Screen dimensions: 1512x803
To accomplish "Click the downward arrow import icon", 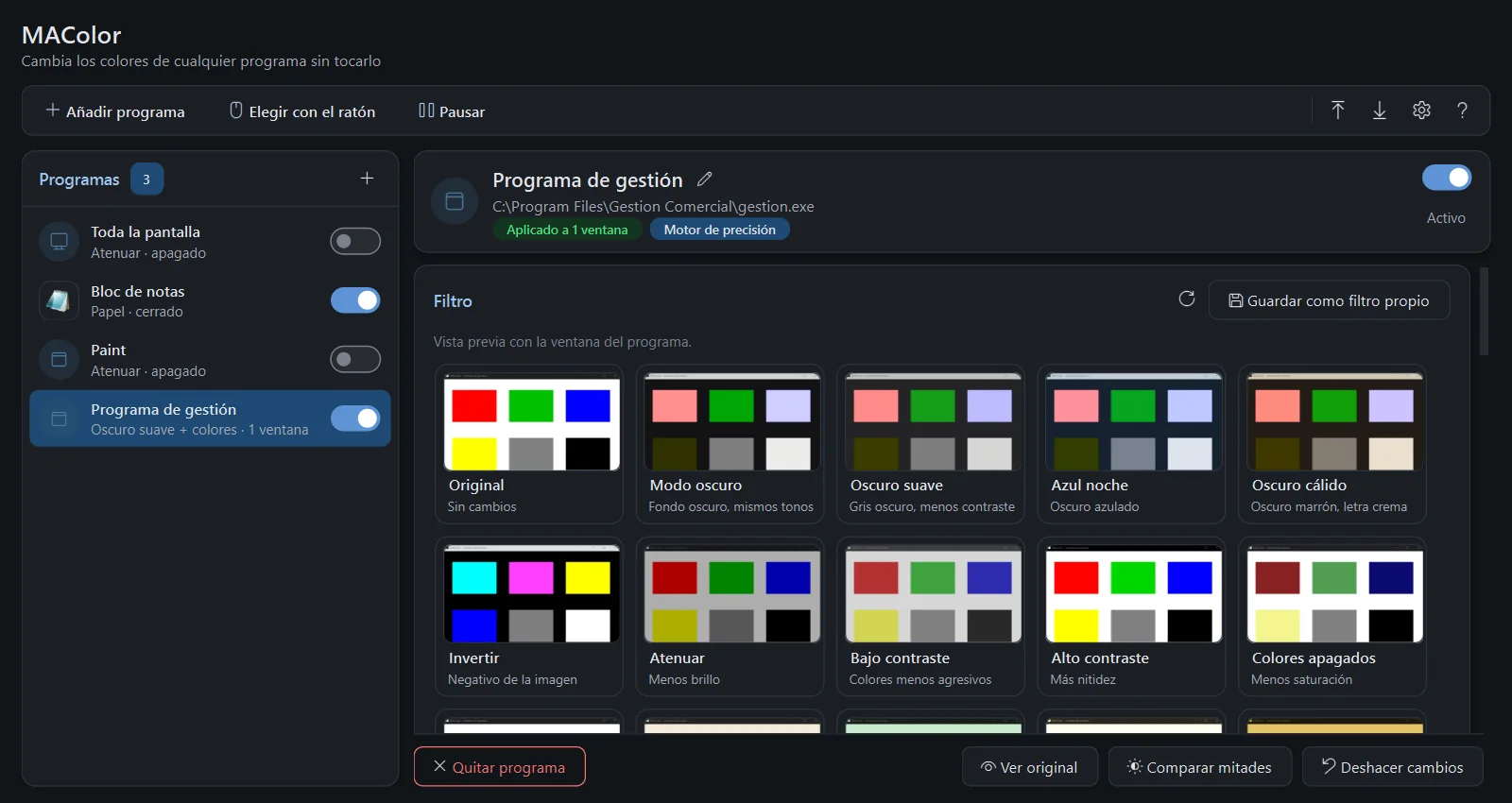I will pos(1380,111).
